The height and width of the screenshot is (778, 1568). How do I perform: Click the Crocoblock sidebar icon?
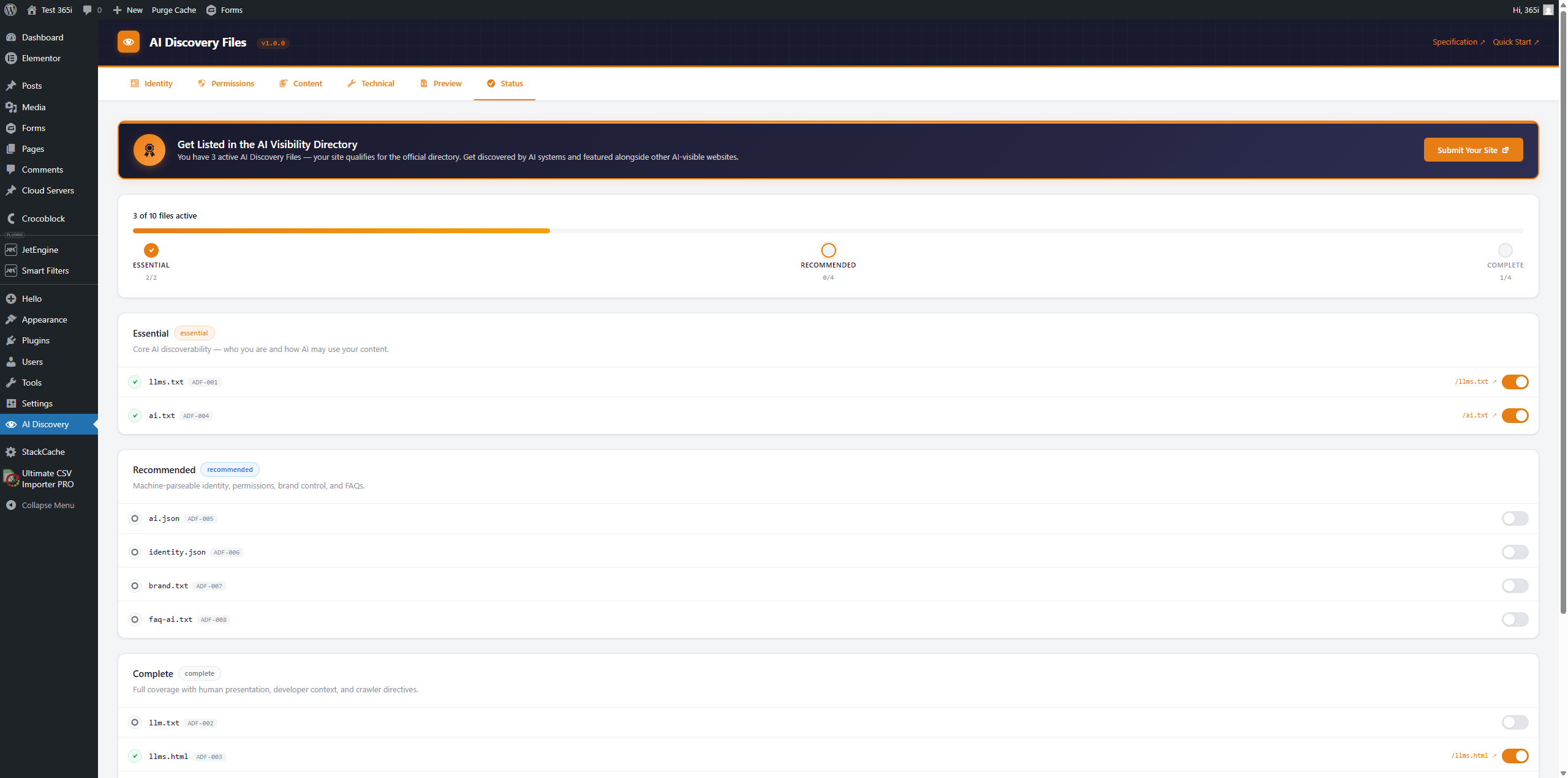pyautogui.click(x=11, y=218)
